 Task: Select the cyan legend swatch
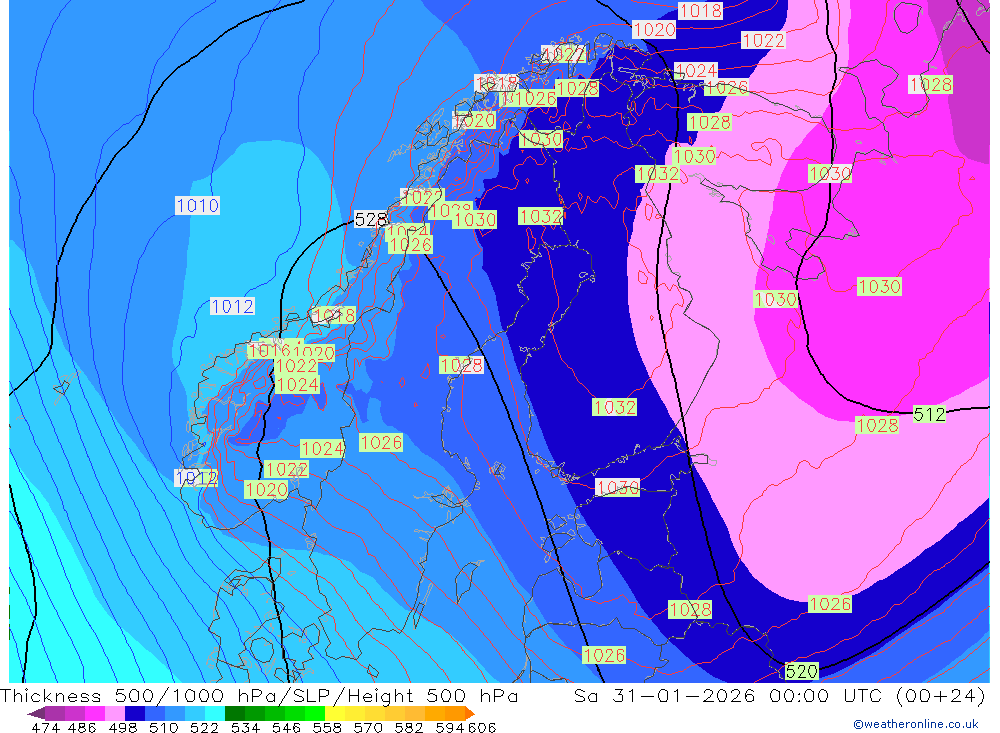pos(215,713)
